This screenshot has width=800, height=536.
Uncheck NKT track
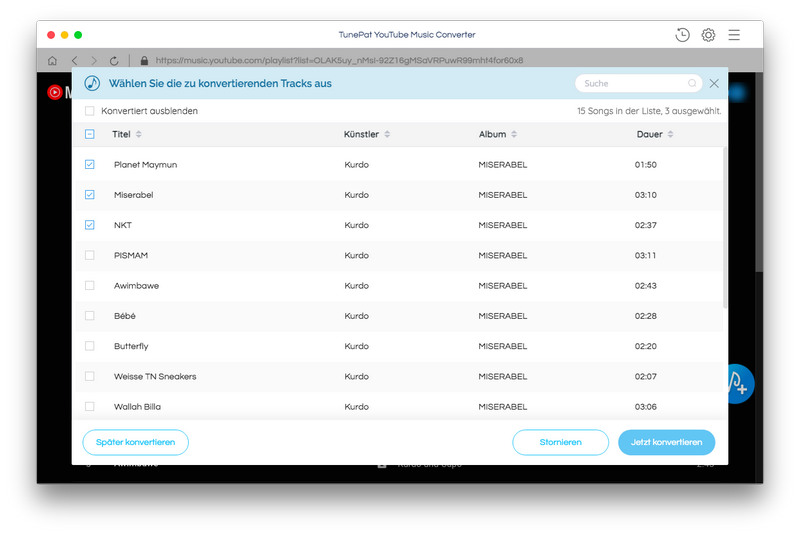click(x=90, y=225)
